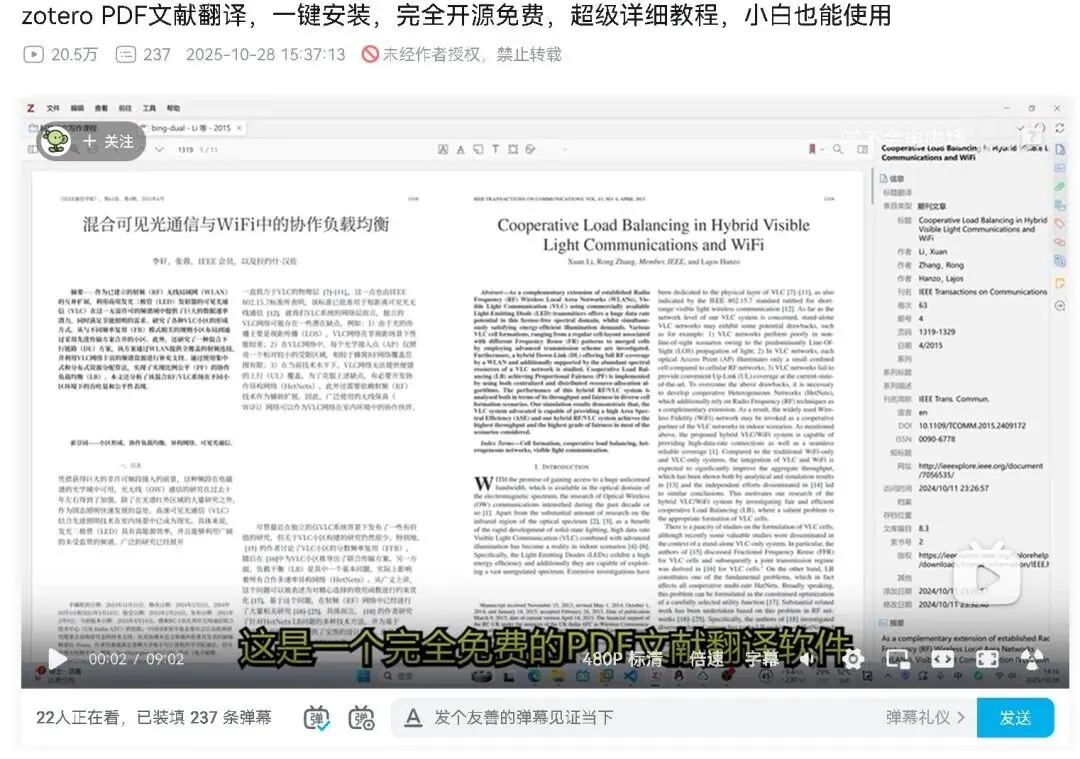Send danmaku with 发送 button
Viewport: 1080px width, 759px height.
(x=1015, y=718)
